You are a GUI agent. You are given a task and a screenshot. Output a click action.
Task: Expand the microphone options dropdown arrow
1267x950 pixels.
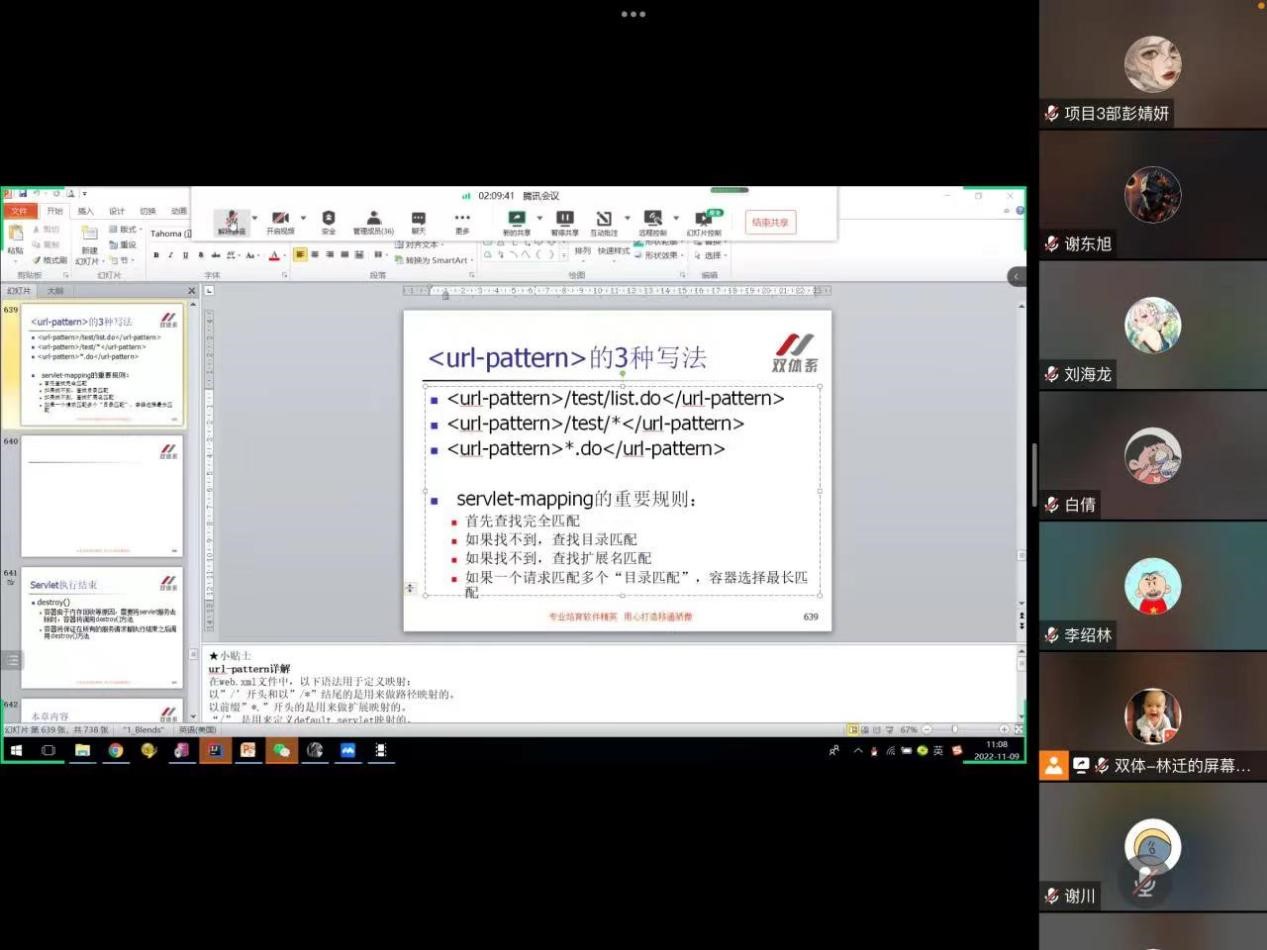[254, 217]
